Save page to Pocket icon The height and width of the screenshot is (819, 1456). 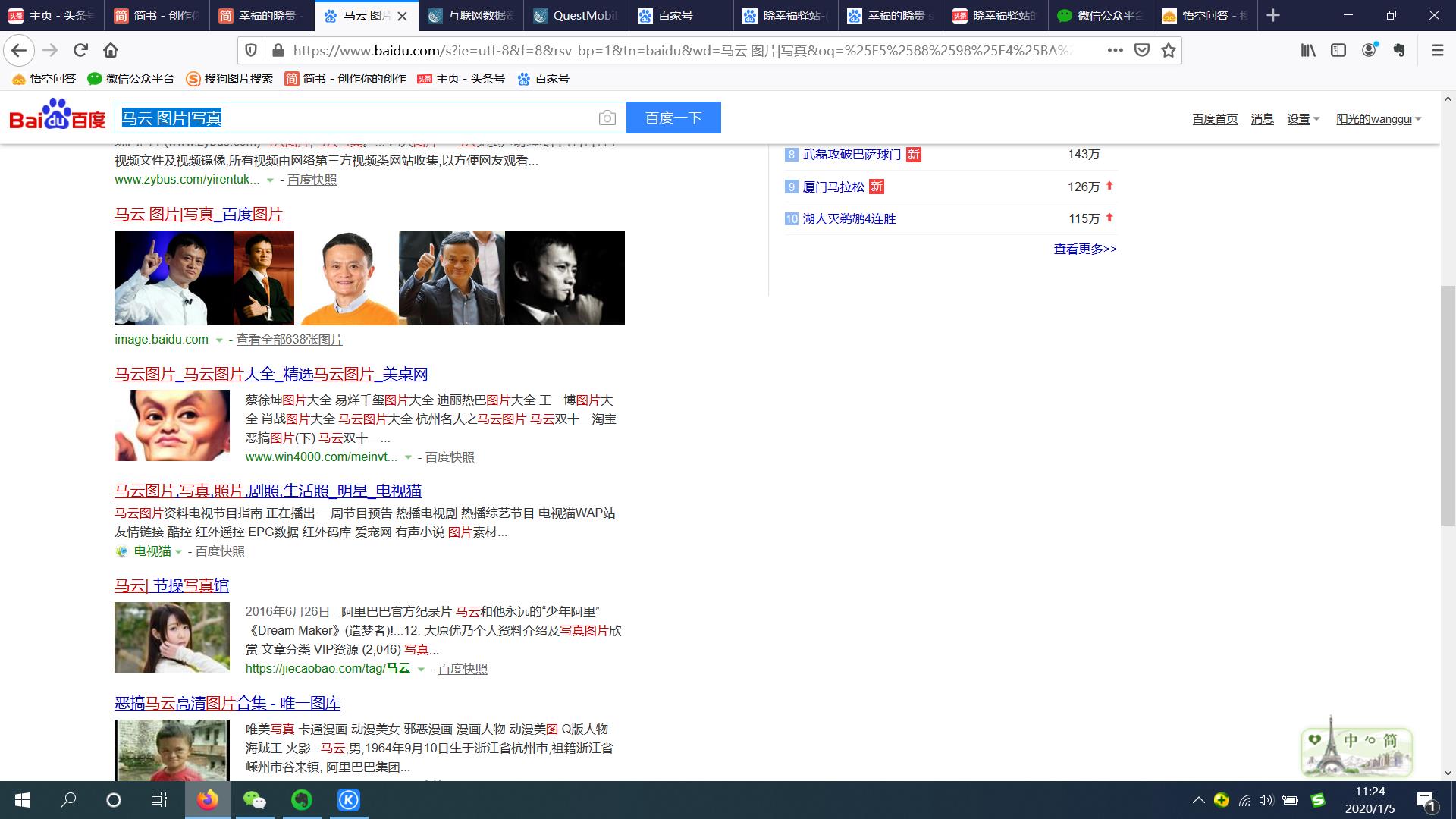click(x=1141, y=50)
